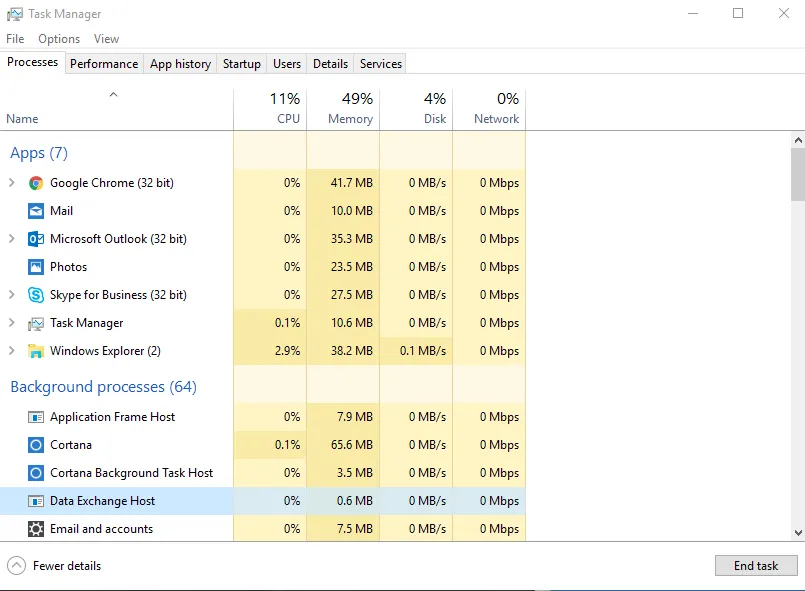
Task: Select the Mail app icon
Action: [x=36, y=211]
